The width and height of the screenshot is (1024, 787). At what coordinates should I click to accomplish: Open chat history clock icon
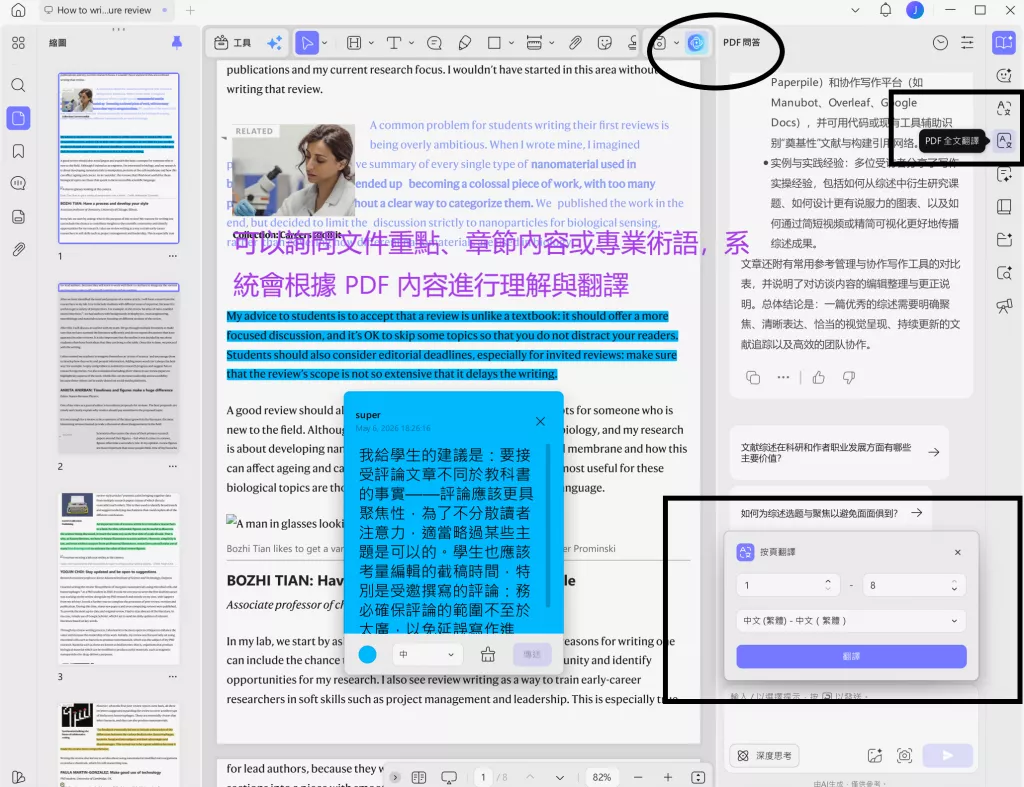[x=940, y=42]
